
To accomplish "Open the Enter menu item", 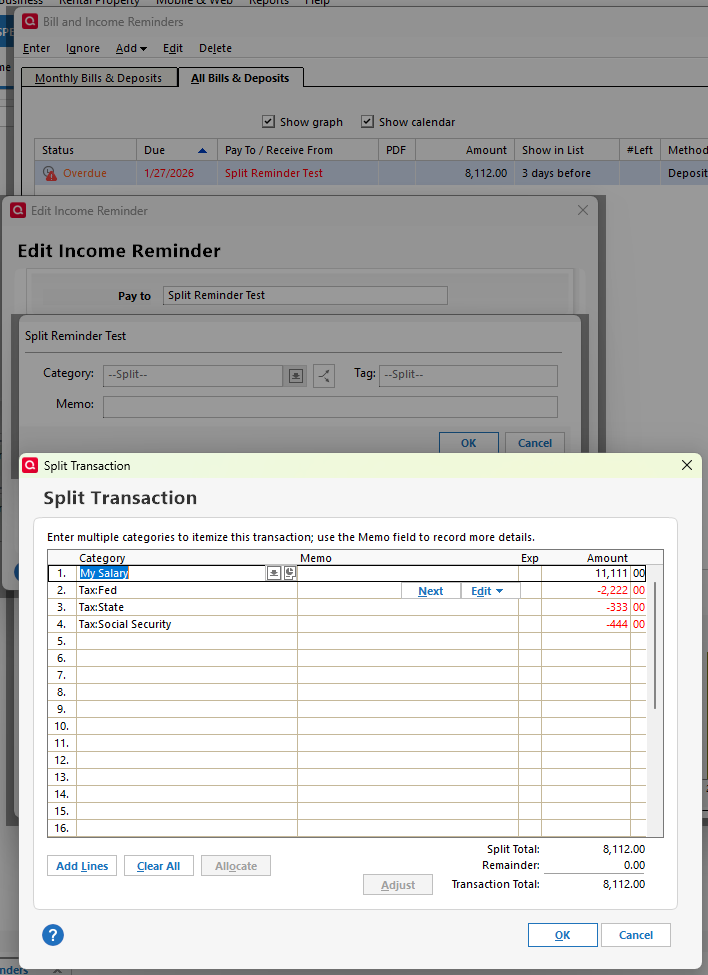I will pos(36,48).
